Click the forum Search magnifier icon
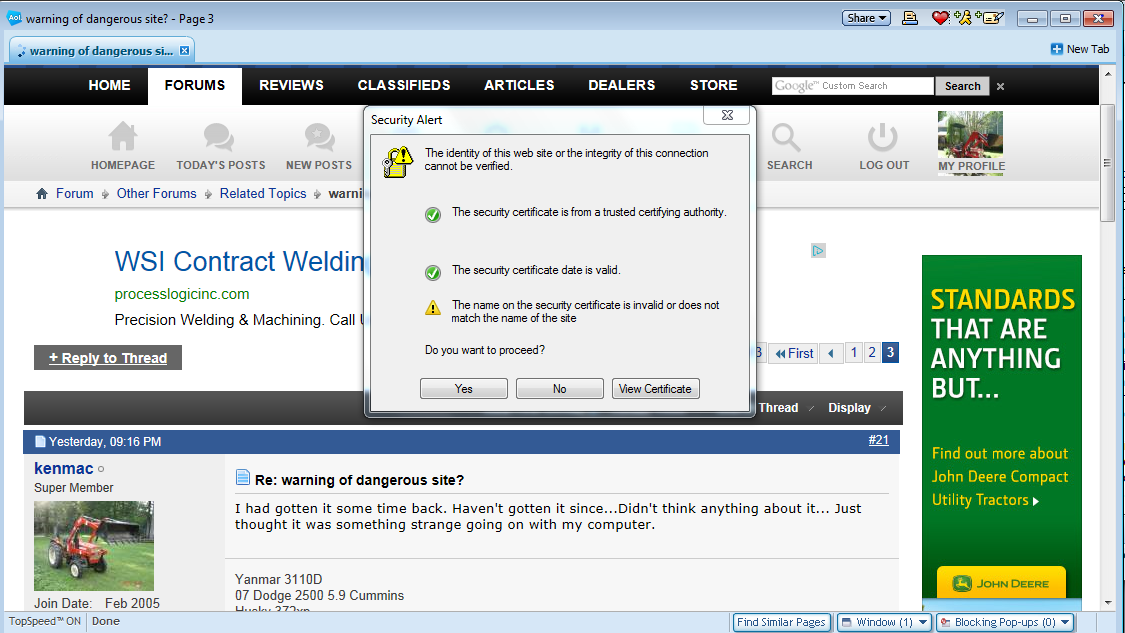The width and height of the screenshot is (1125, 633). coord(788,137)
